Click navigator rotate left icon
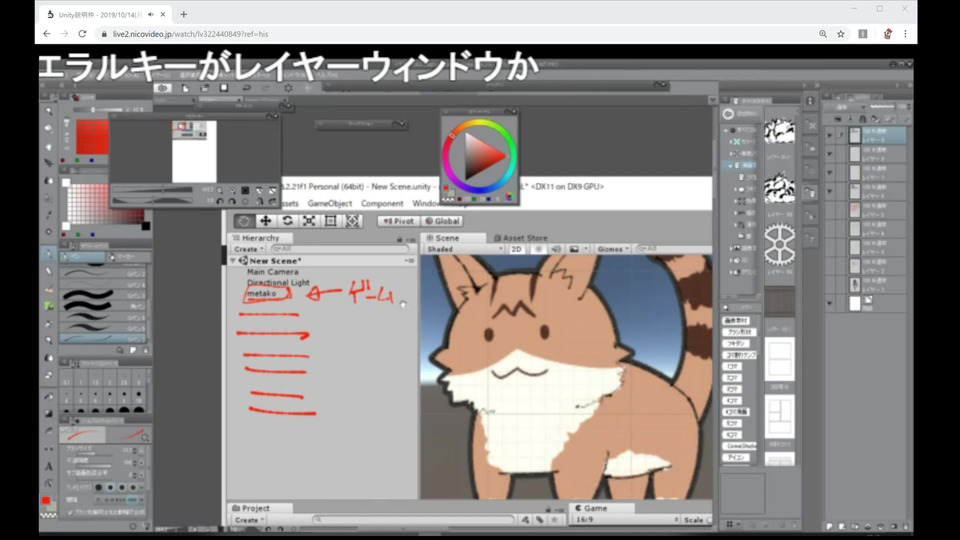The height and width of the screenshot is (540, 960). point(220,201)
